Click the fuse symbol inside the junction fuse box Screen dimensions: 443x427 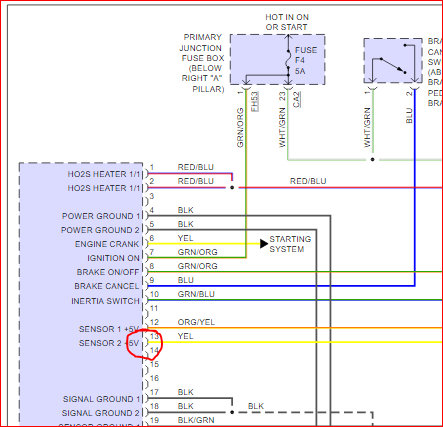pos(288,59)
